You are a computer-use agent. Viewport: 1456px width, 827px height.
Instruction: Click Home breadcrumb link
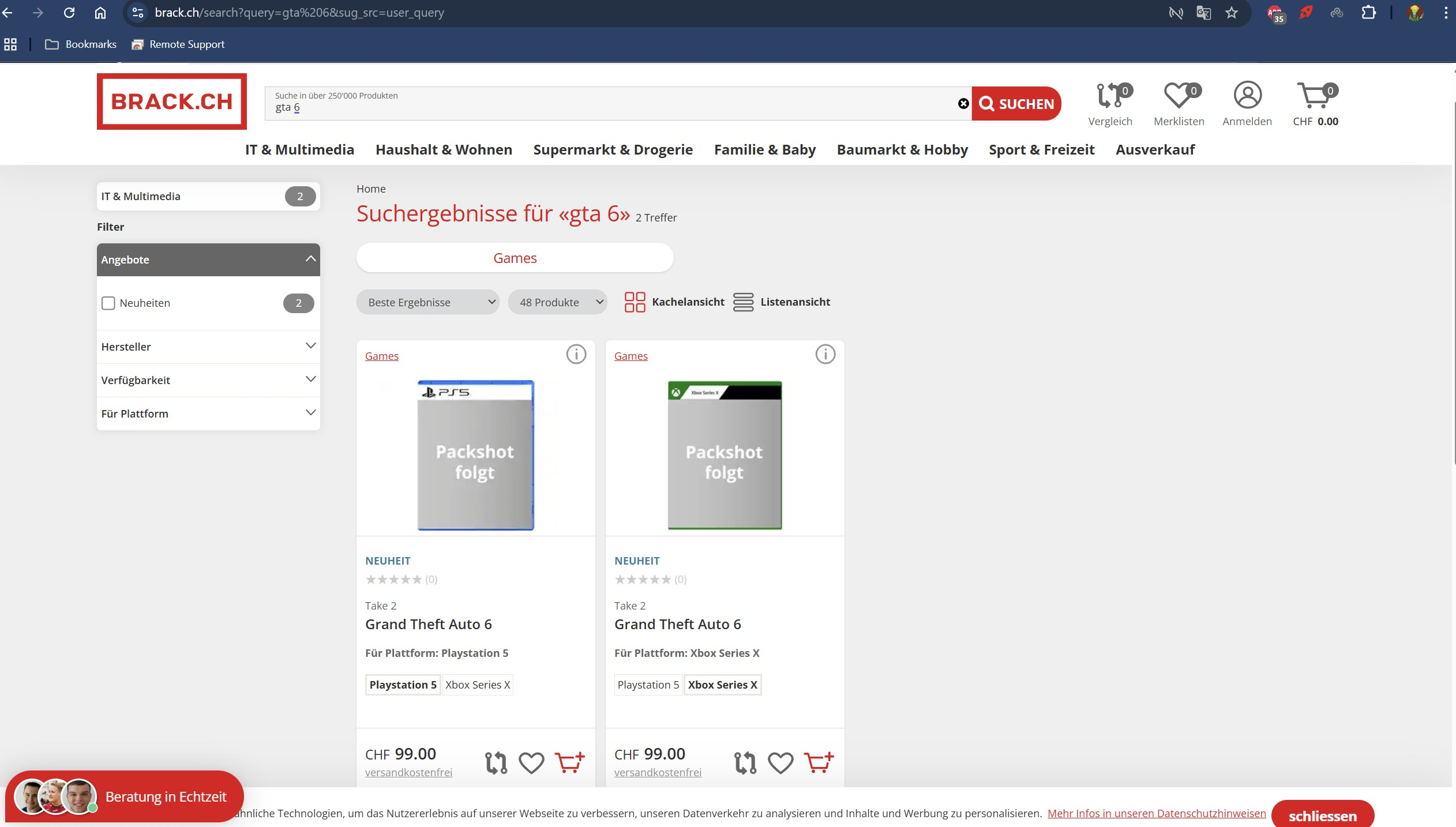click(x=371, y=189)
